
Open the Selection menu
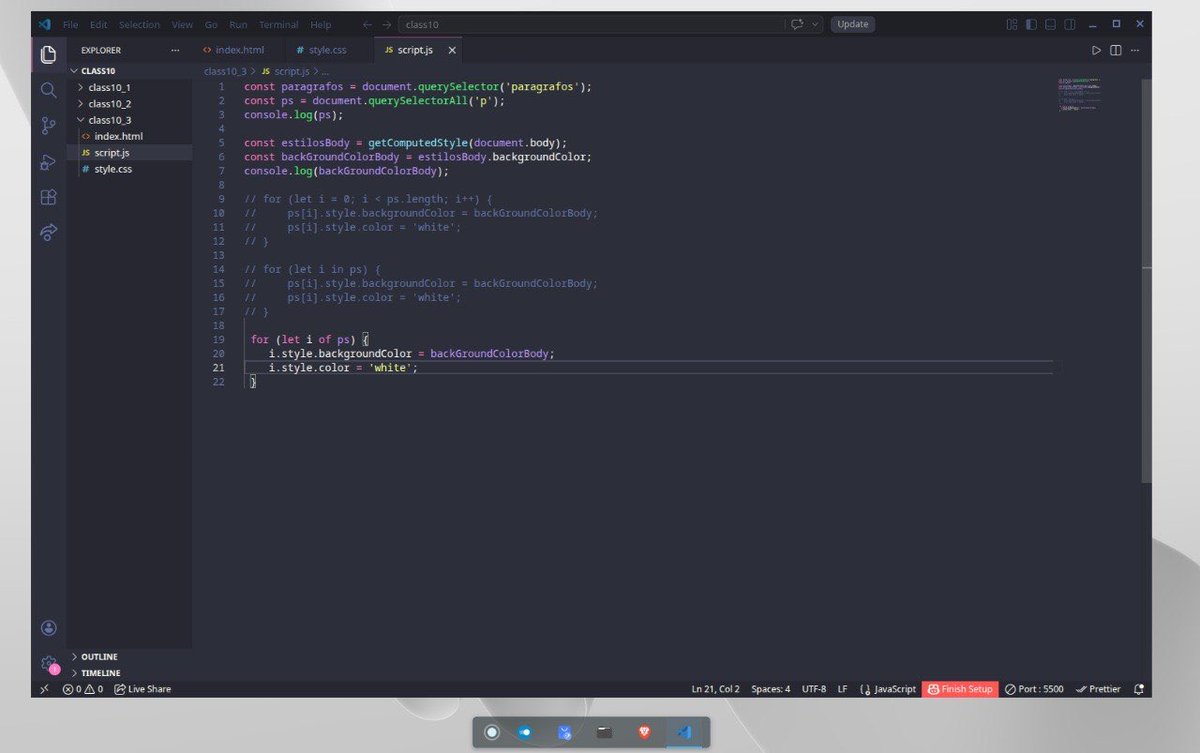139,24
